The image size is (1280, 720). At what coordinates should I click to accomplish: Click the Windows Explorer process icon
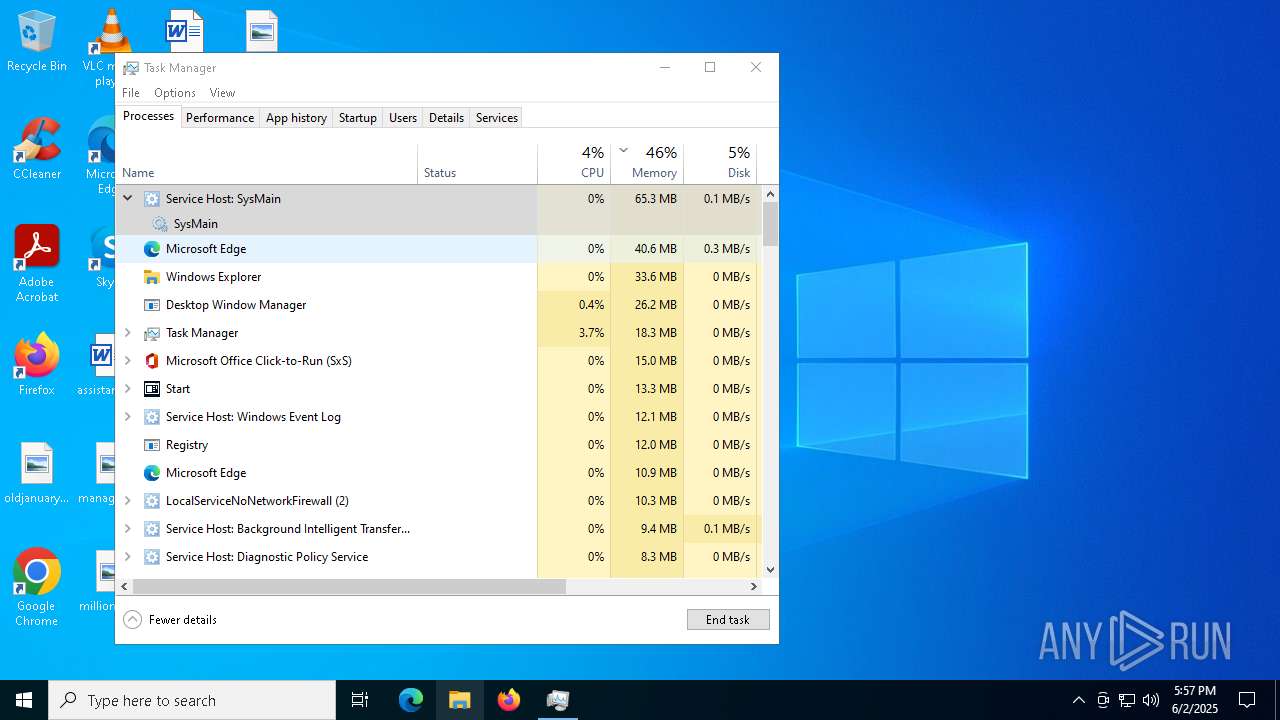point(152,277)
